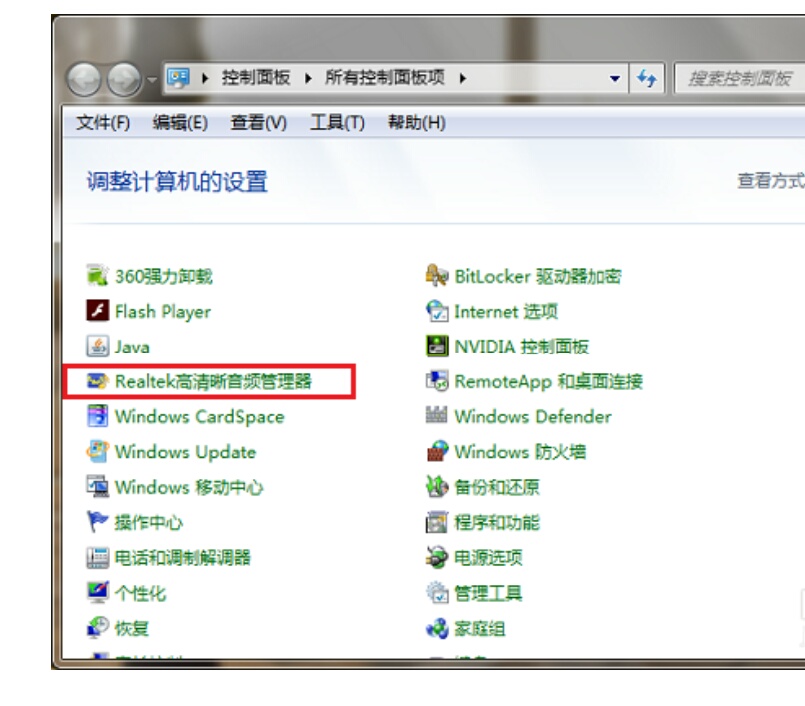The image size is (805, 706).
Task: Click the BitLocker 驱动器加密 icon
Action: pyautogui.click(x=437, y=275)
